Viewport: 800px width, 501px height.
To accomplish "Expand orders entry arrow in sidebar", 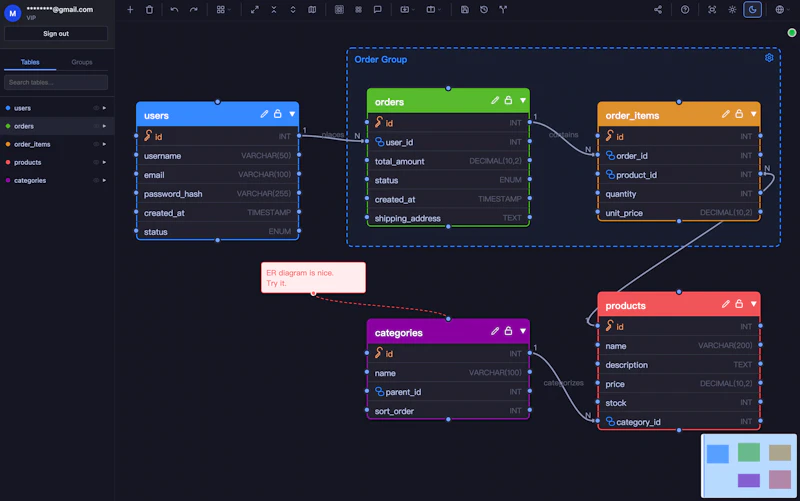I will (104, 126).
